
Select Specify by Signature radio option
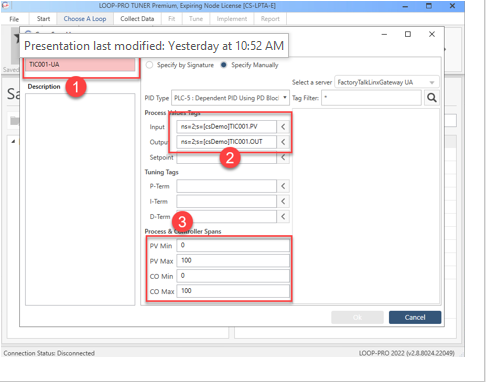point(149,65)
